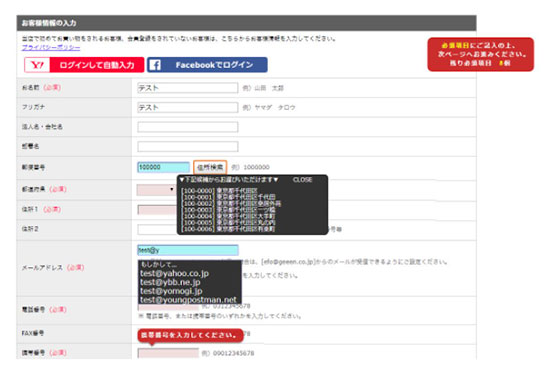This screenshot has height=368, width=550.
Task: Click the red required-items notice box
Action: tap(481, 54)
